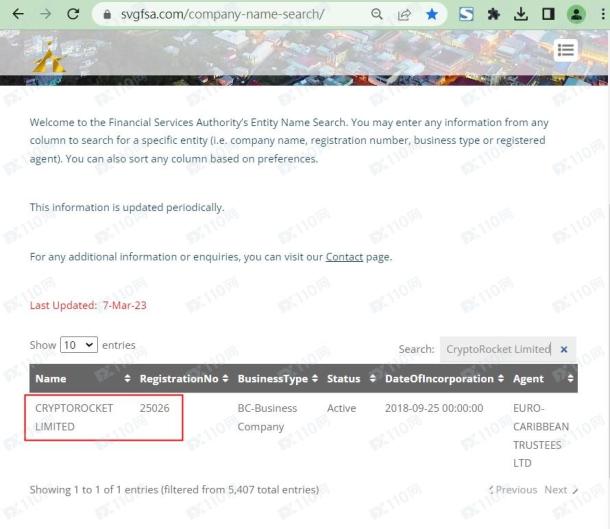
Task: Sort table by Agent column
Action: coord(543,378)
